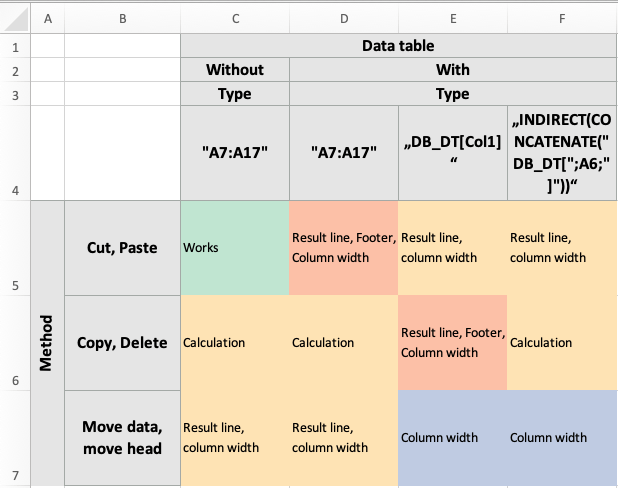Select "Result line, column width" cell C7
The height and width of the screenshot is (488, 618).
click(235, 438)
